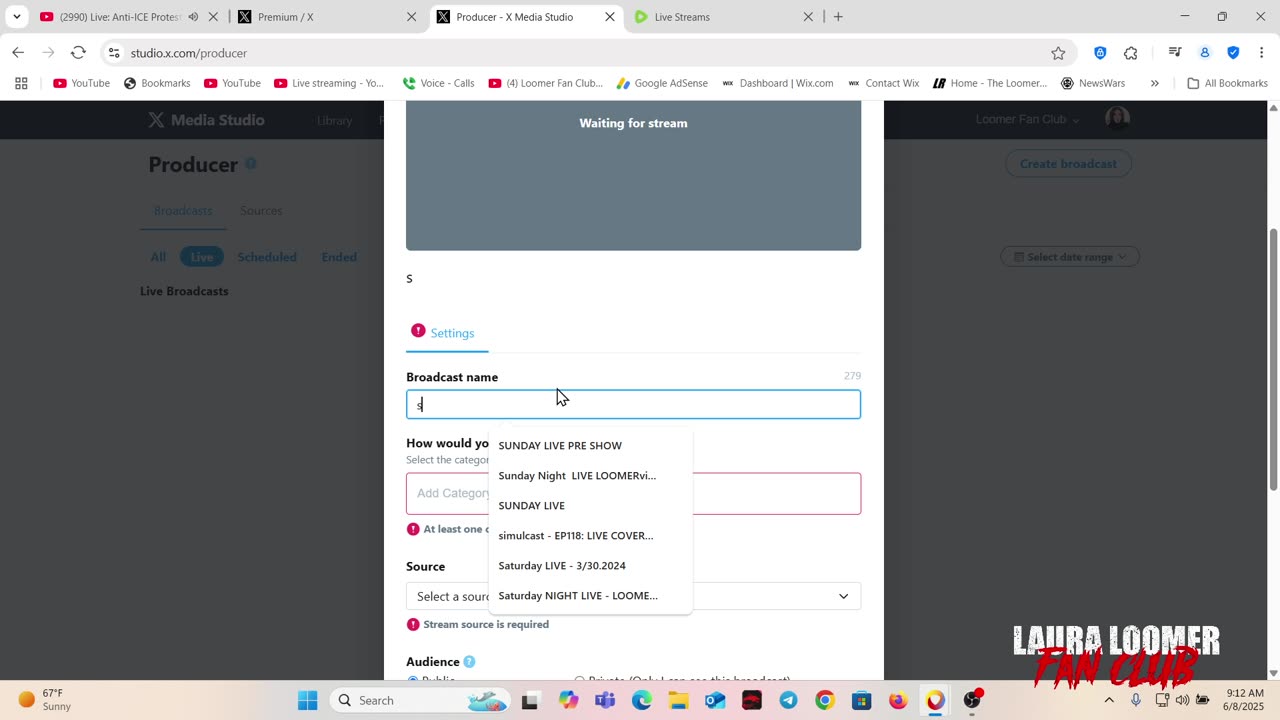This screenshot has height=720, width=1280.
Task: Open the Chrome profile avatar
Action: 1205,53
